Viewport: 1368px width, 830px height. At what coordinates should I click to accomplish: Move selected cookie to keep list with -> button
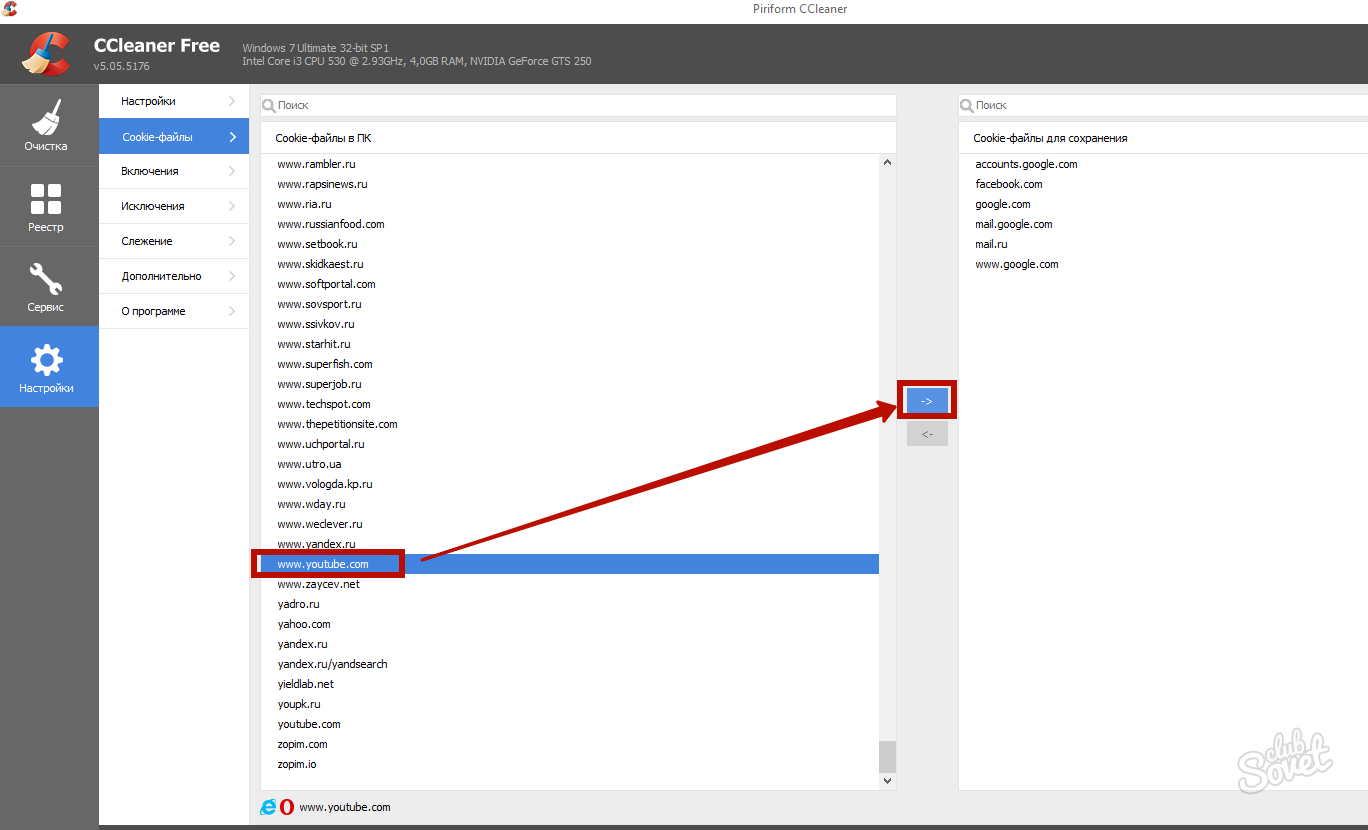point(927,400)
